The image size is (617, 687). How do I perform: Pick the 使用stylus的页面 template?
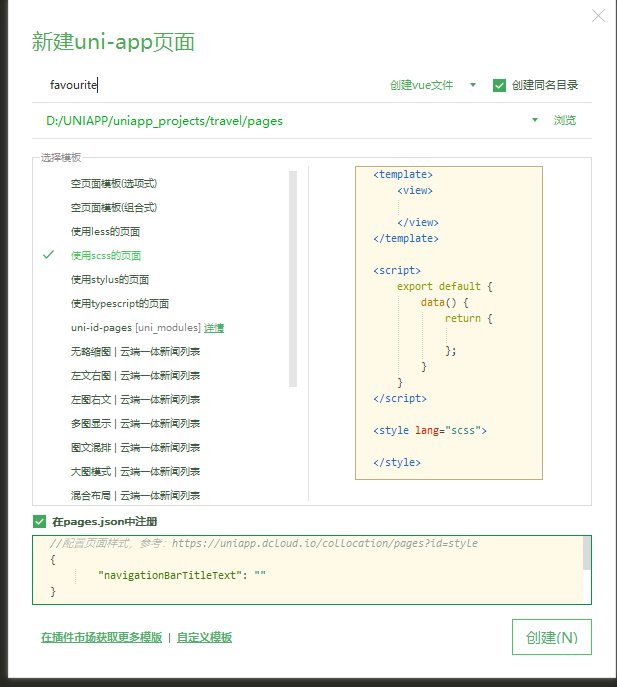(110, 280)
